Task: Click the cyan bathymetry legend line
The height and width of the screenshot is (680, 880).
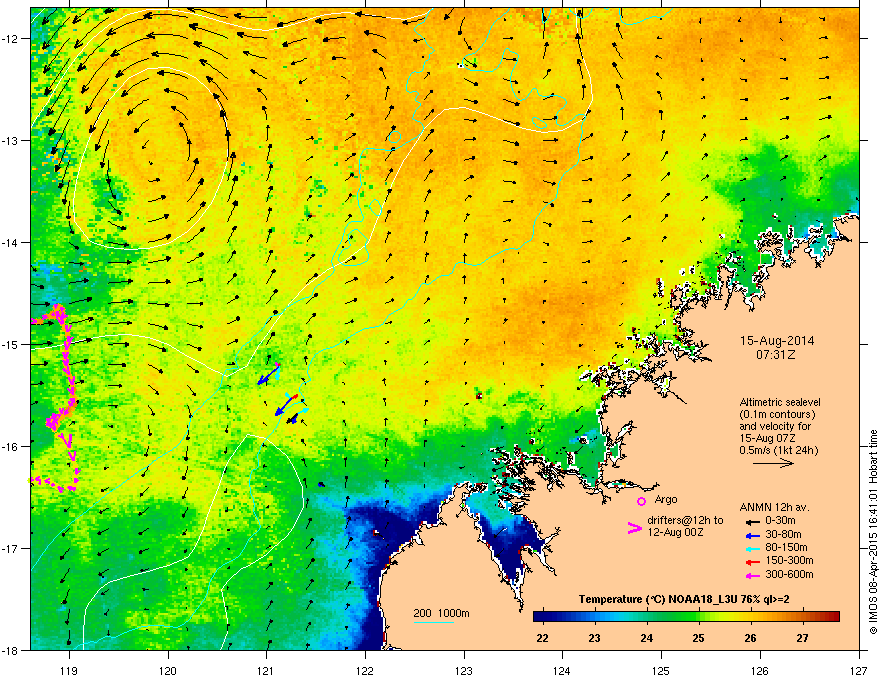Action: pos(433,622)
